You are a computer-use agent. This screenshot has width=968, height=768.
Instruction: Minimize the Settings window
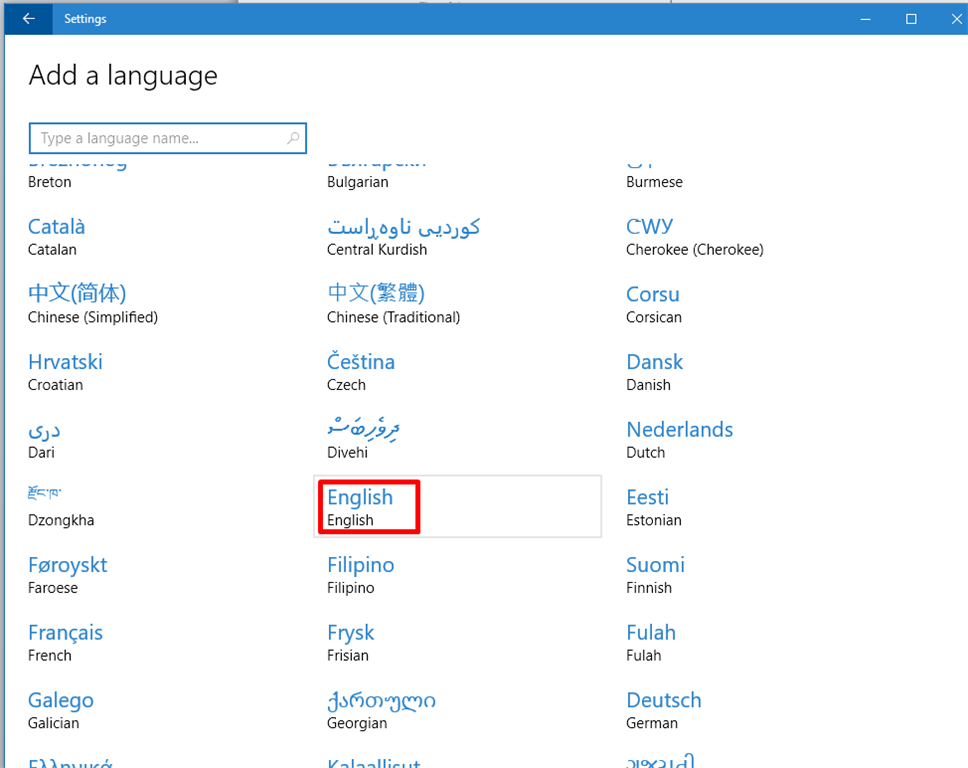click(866, 19)
